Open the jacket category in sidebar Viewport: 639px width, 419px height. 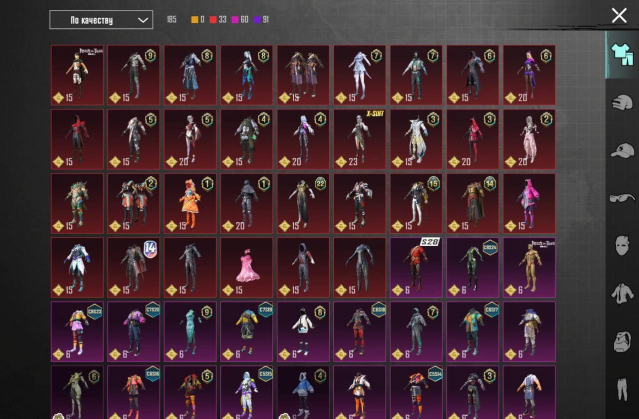point(621,293)
